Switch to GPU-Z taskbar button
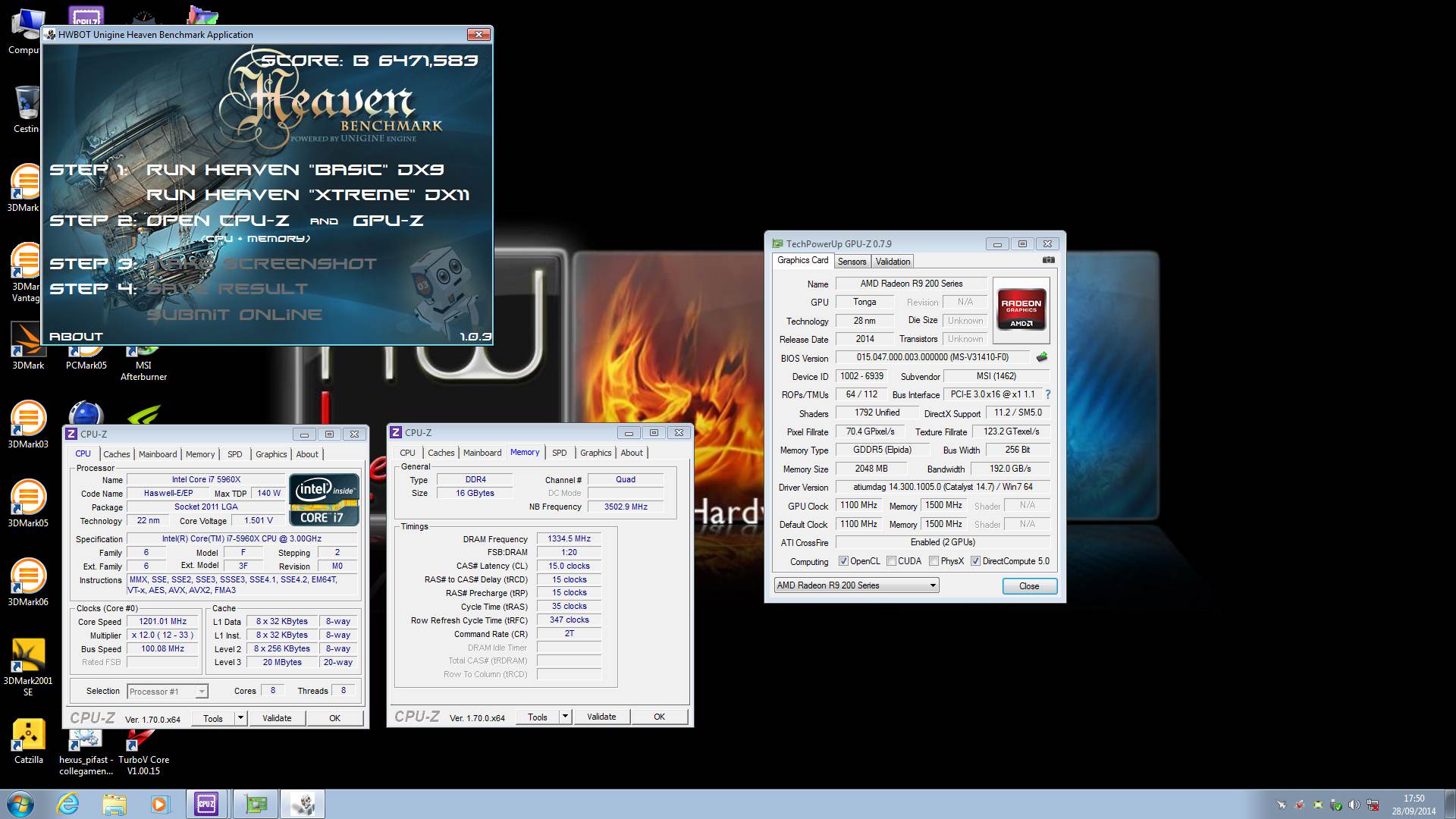Screen dimensions: 1456x819 (256, 804)
